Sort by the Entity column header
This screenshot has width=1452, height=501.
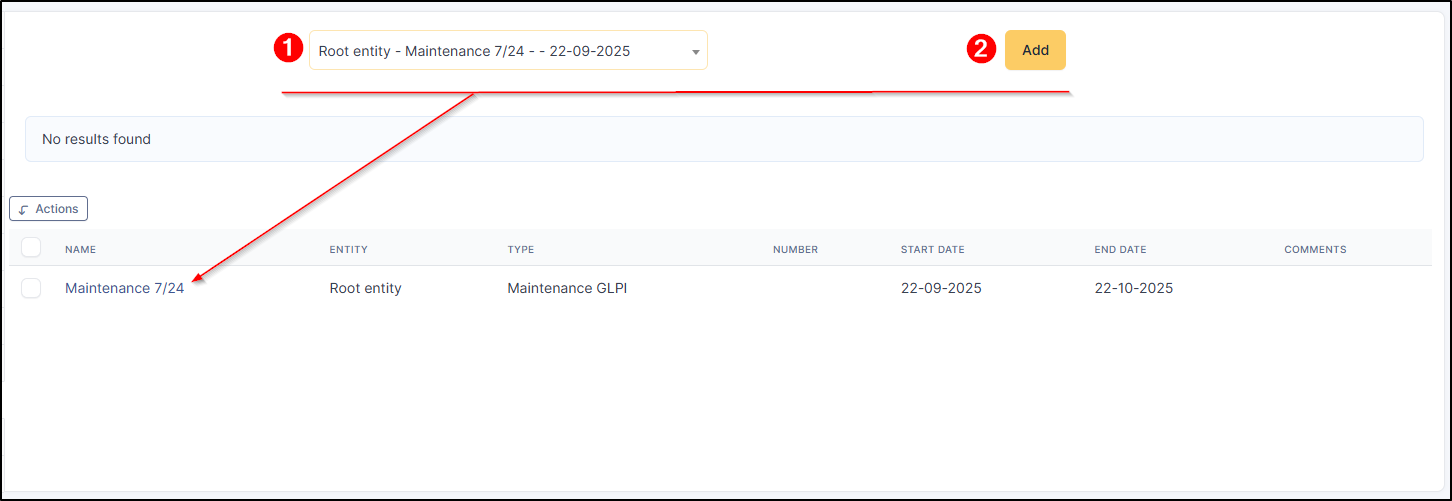349,250
